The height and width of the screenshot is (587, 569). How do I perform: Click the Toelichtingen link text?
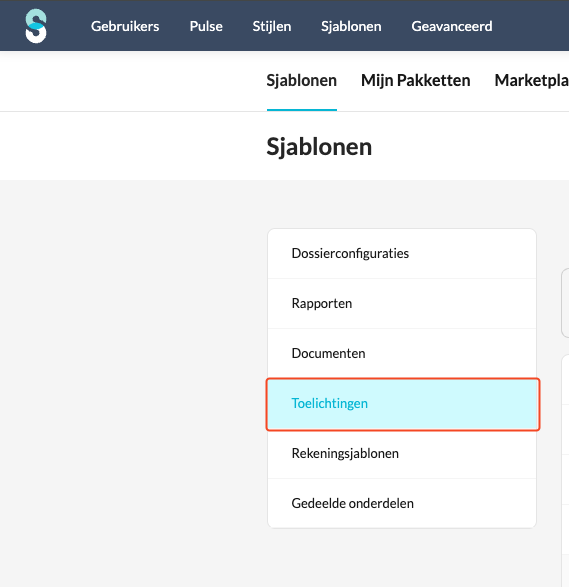329,404
